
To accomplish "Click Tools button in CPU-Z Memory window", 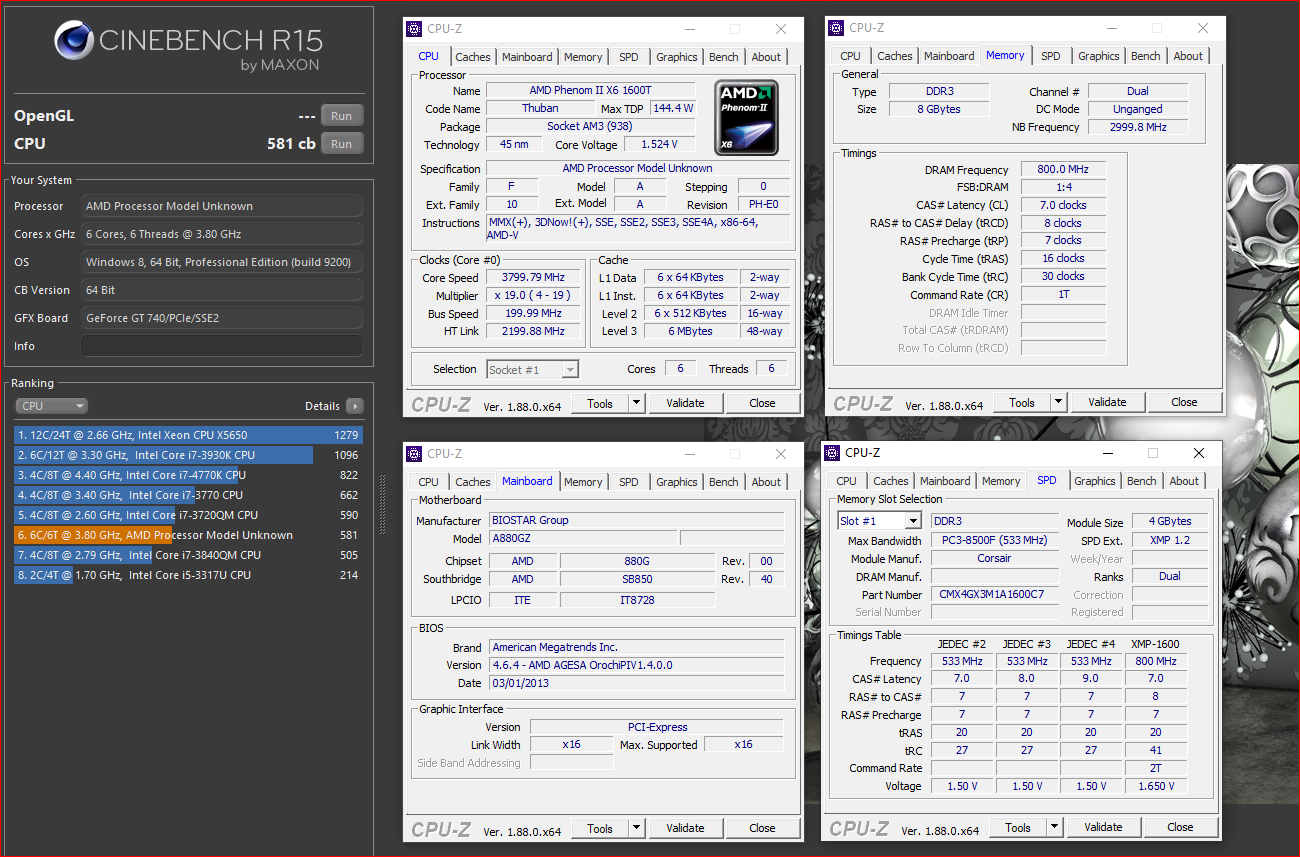I will 1022,402.
